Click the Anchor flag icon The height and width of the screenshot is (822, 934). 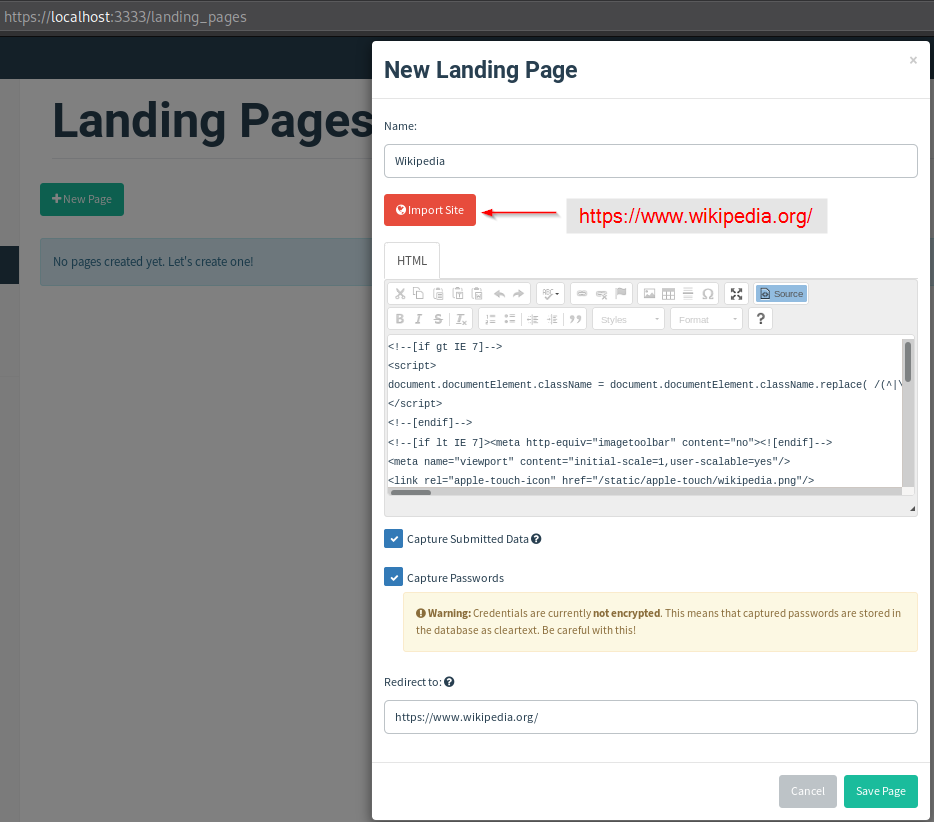coord(621,293)
